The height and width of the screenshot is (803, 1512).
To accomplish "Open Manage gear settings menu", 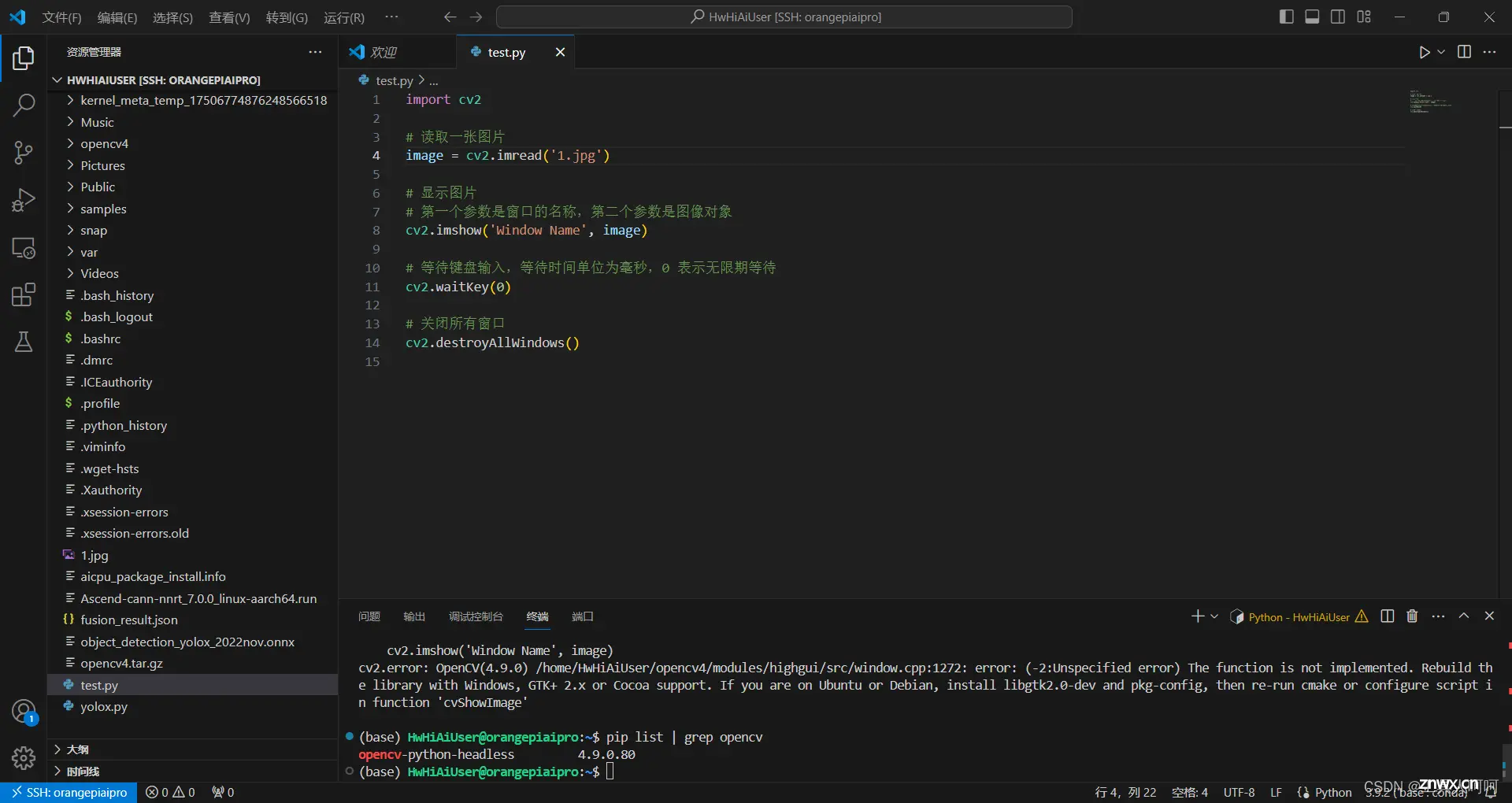I will (x=24, y=758).
